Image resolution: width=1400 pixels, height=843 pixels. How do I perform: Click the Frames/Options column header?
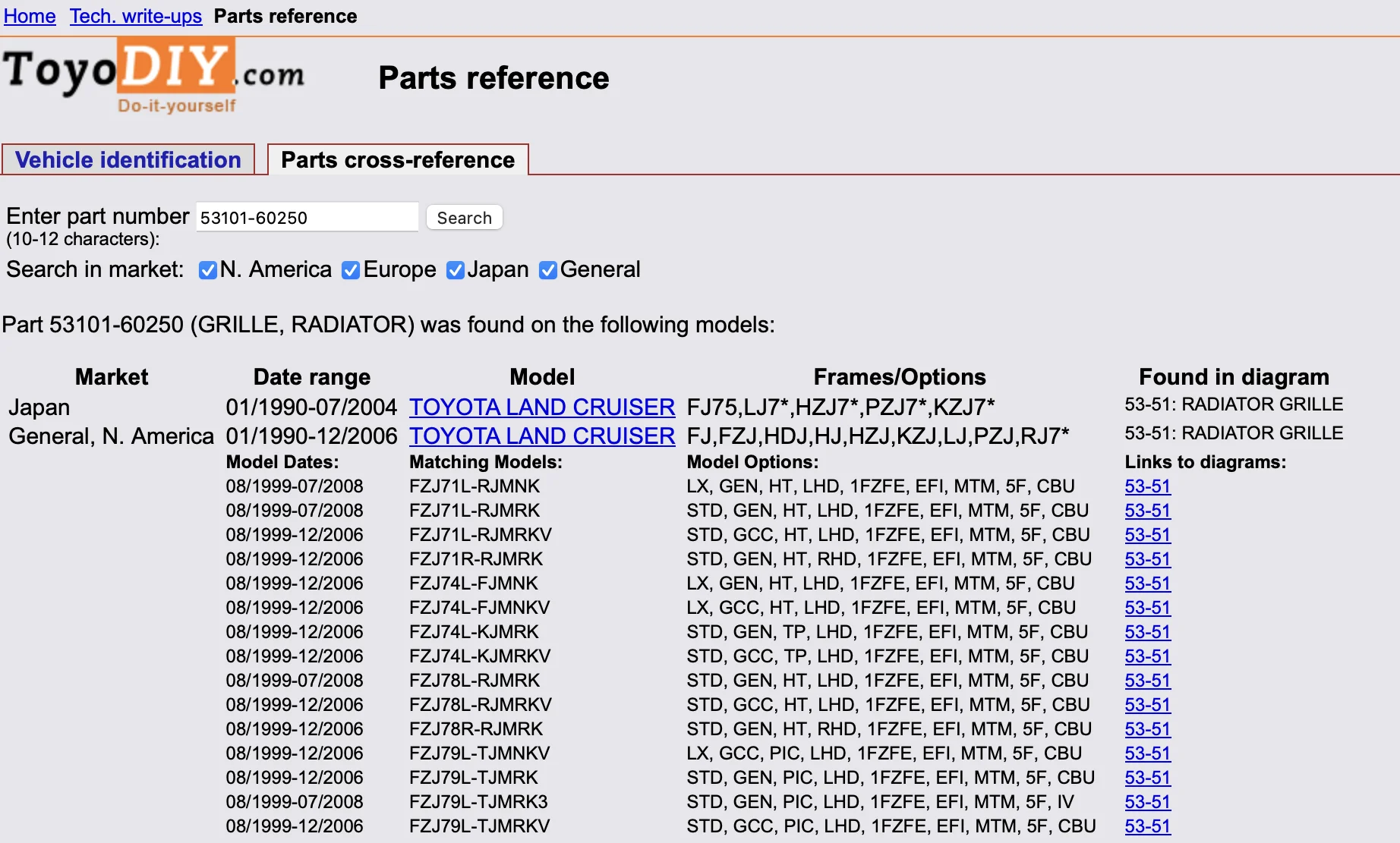click(x=900, y=377)
